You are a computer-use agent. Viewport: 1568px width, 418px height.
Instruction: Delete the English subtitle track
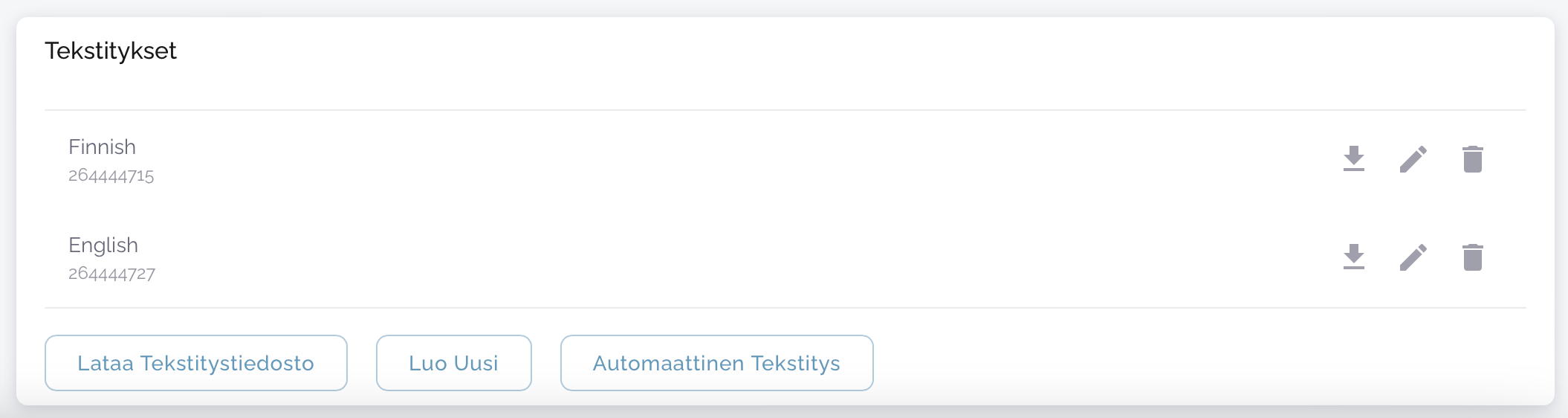click(1472, 257)
